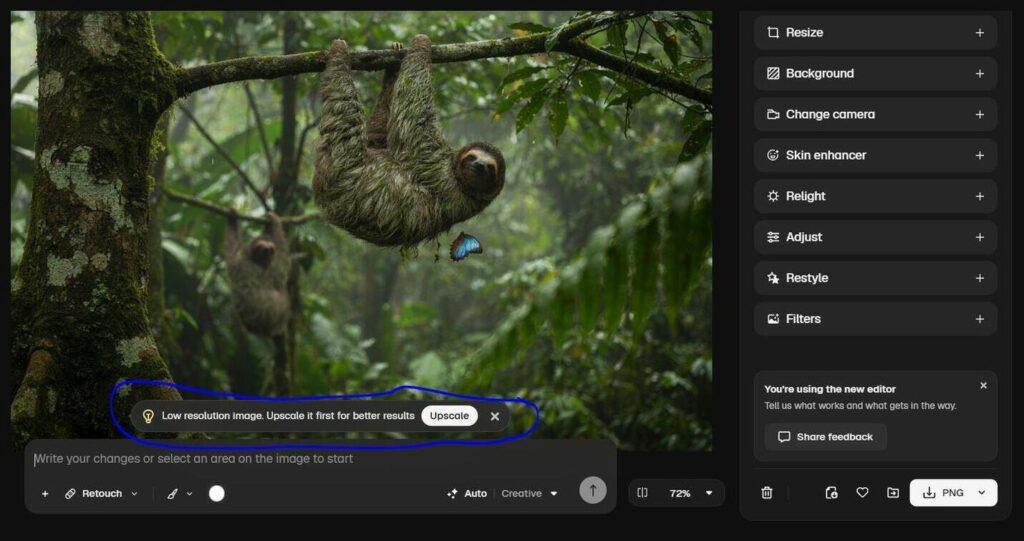This screenshot has height=541, width=1024.
Task: Expand Skin enhancer with its plus icon
Action: point(980,156)
